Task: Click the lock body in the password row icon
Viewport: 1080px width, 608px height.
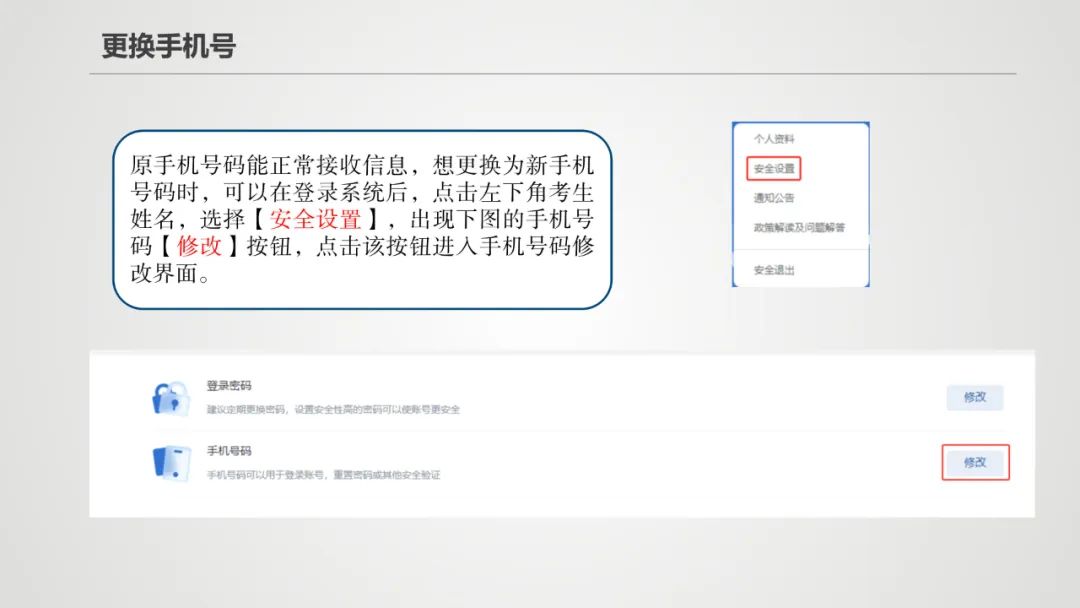Action: (170, 403)
